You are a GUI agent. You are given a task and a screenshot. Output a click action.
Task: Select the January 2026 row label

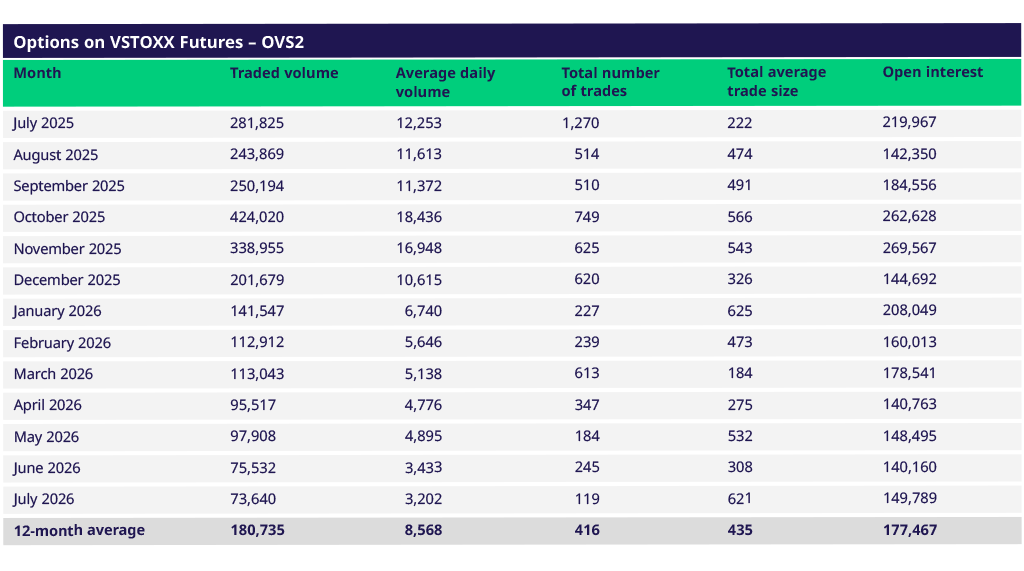(57, 311)
